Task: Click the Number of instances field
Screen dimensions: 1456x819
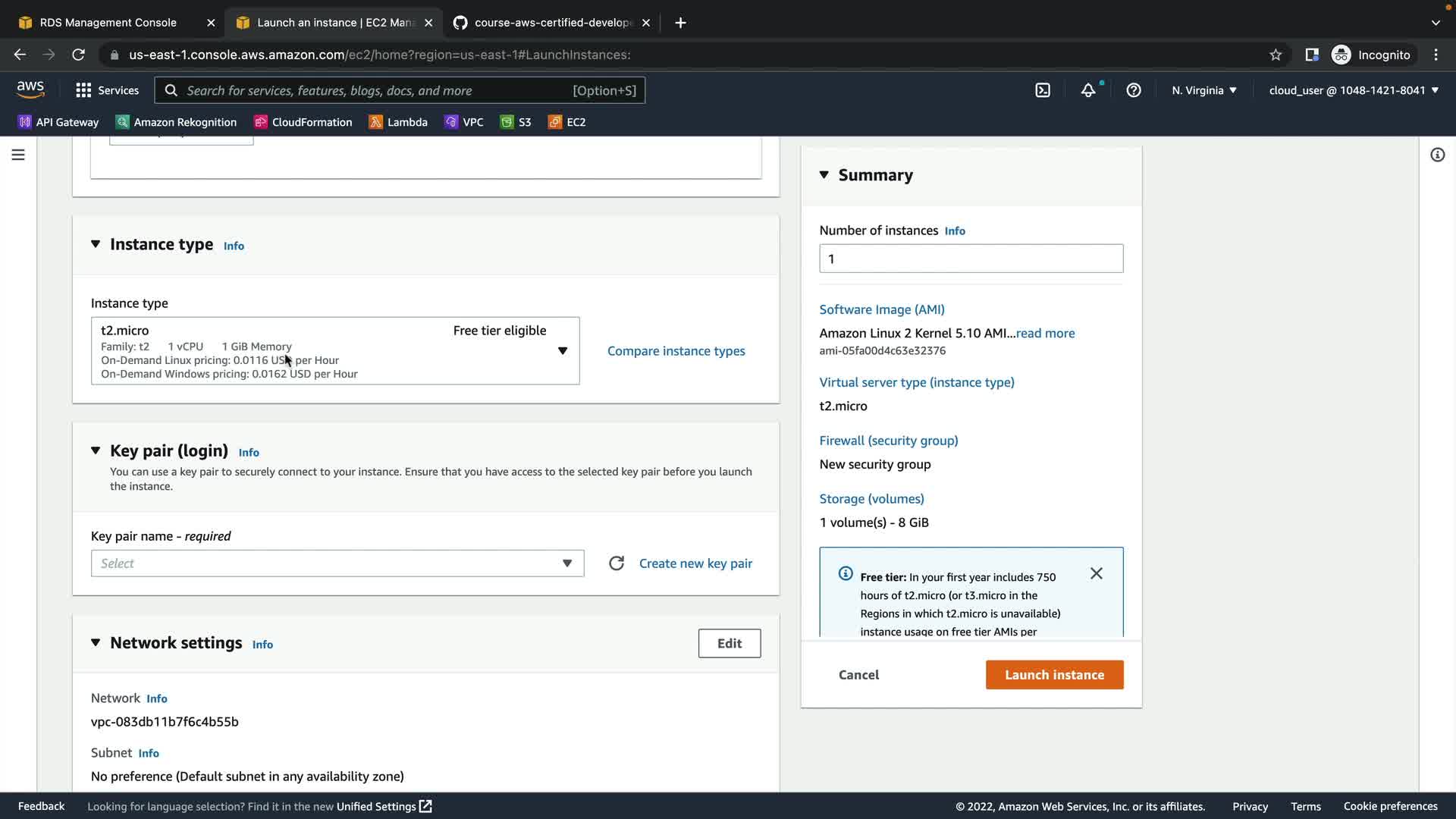Action: pos(971,259)
